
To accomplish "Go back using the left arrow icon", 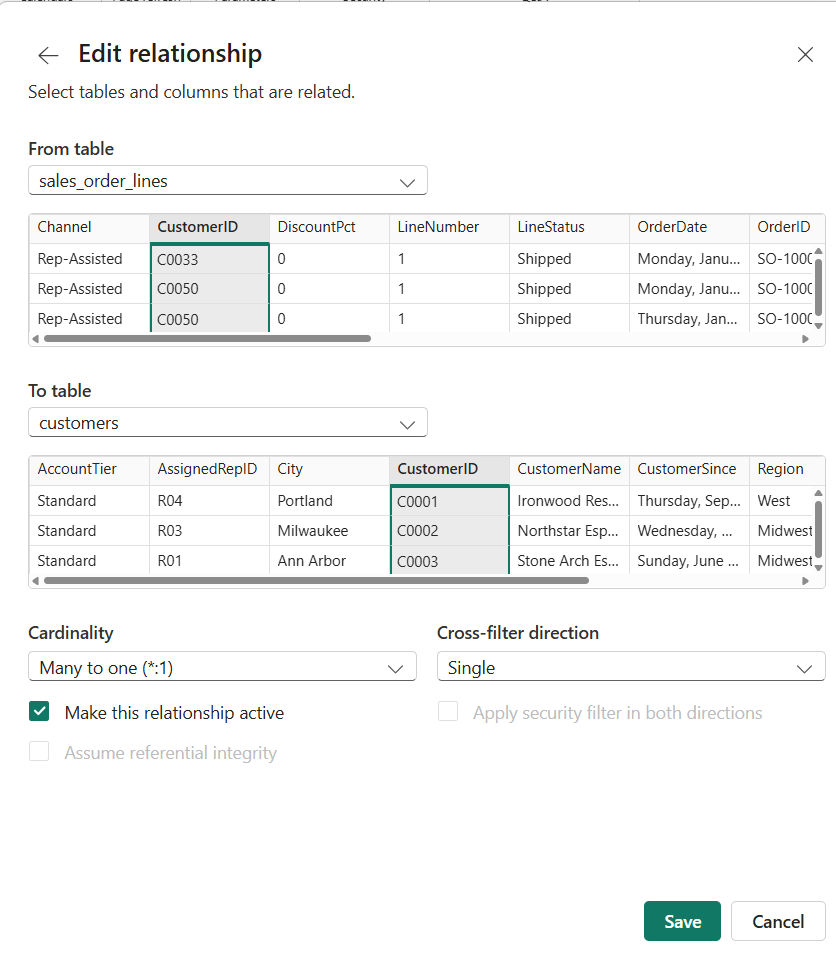I will 48,55.
